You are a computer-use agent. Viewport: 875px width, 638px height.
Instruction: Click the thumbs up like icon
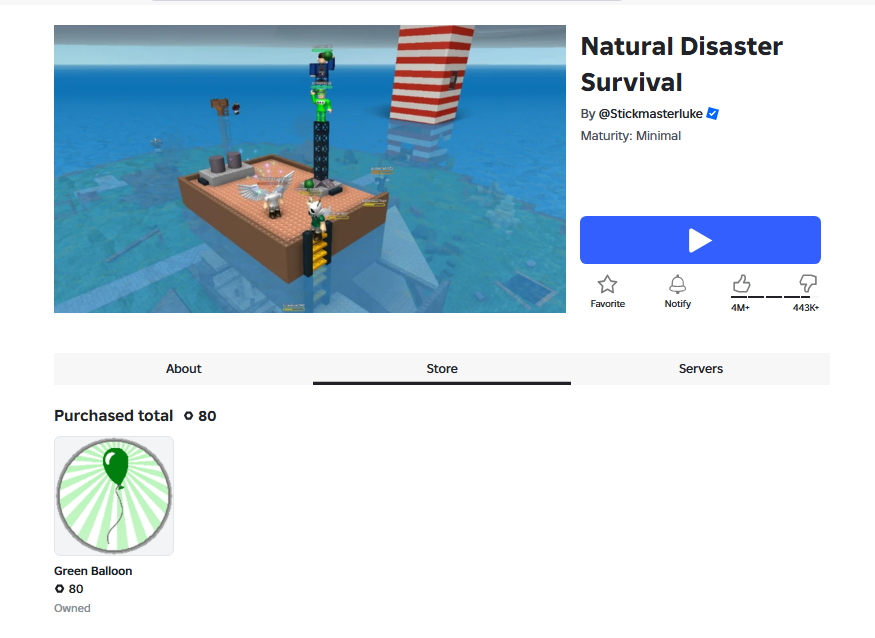pos(741,284)
